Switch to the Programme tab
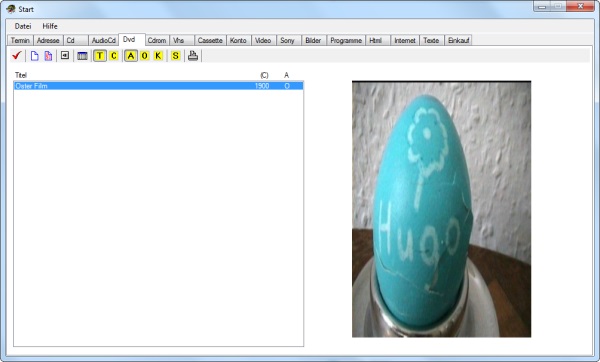Screen dimensions: 600x362 346,40
